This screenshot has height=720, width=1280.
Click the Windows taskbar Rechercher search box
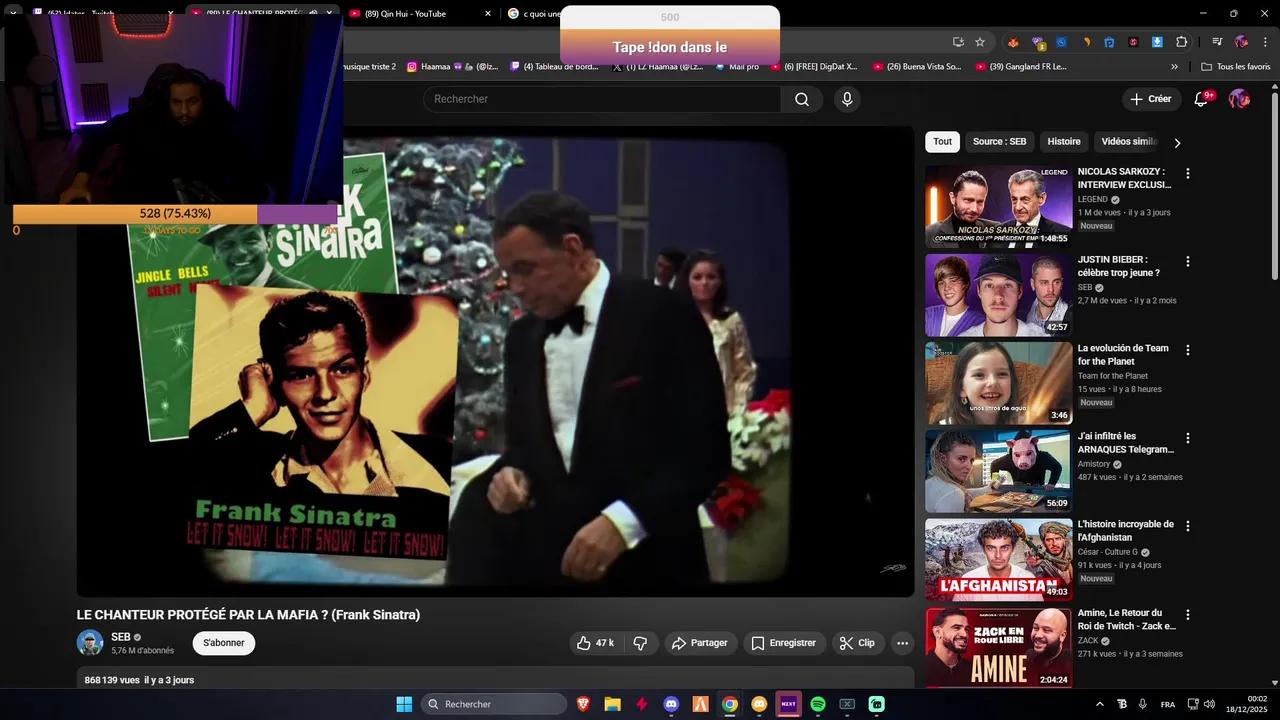click(494, 704)
